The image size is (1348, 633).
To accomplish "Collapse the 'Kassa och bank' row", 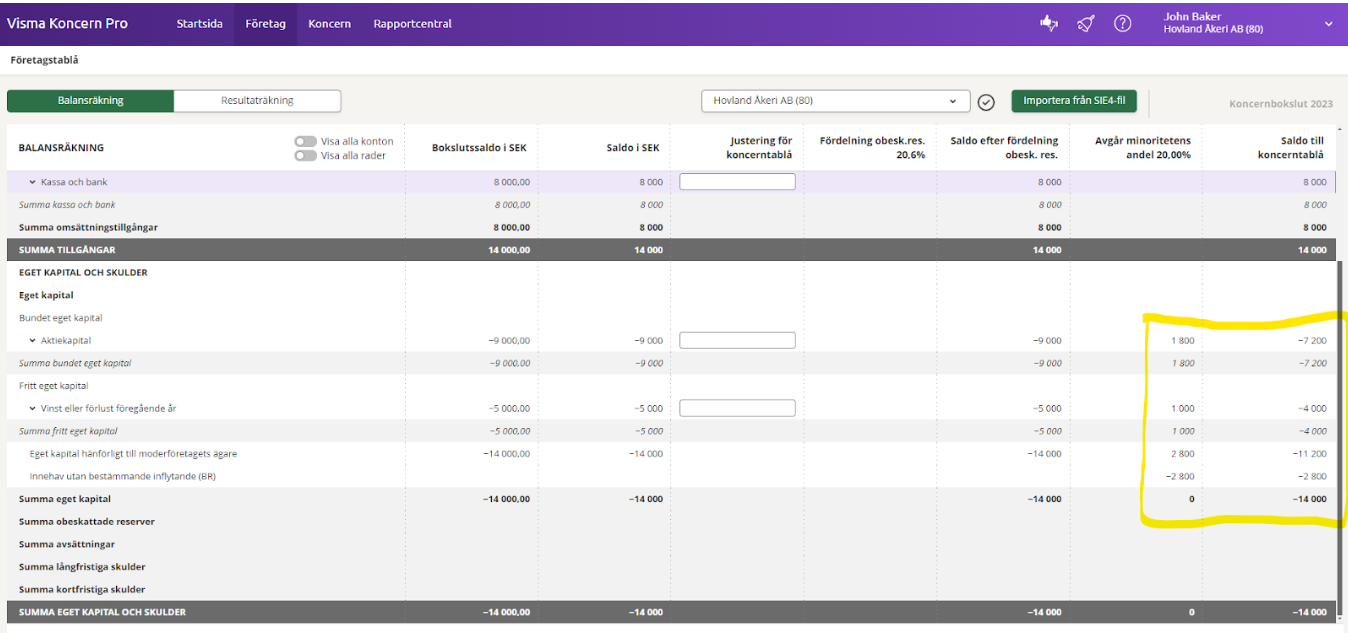I will click(x=33, y=183).
